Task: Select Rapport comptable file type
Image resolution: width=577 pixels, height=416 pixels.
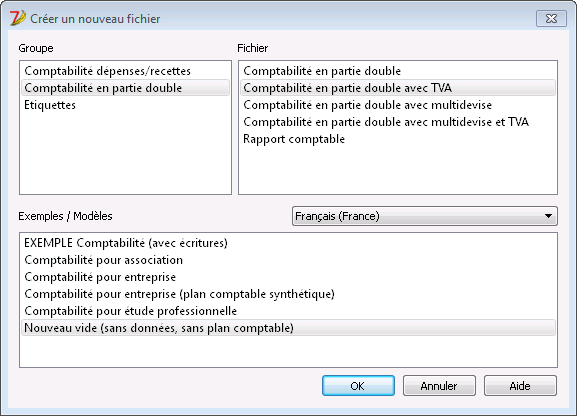Action: point(397,139)
